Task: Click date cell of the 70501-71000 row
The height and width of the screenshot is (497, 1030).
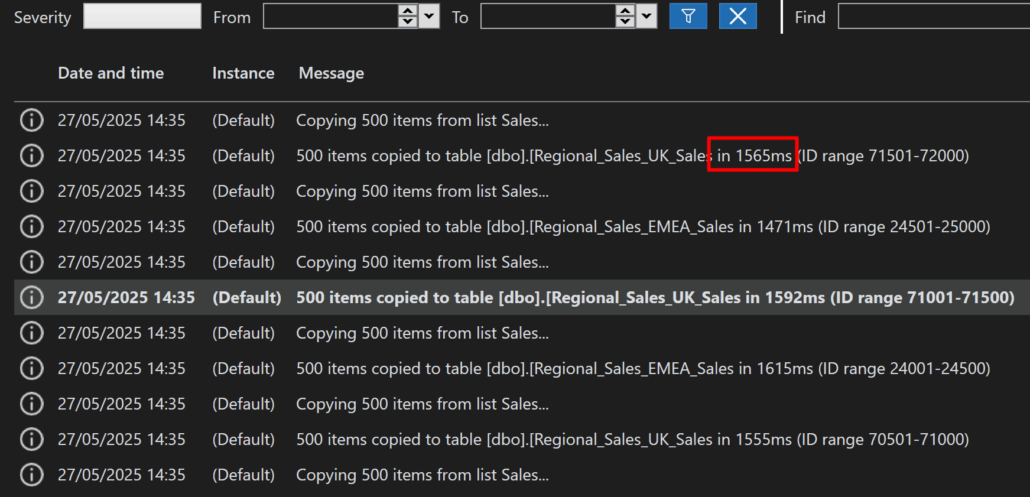Action: pyautogui.click(x=122, y=439)
